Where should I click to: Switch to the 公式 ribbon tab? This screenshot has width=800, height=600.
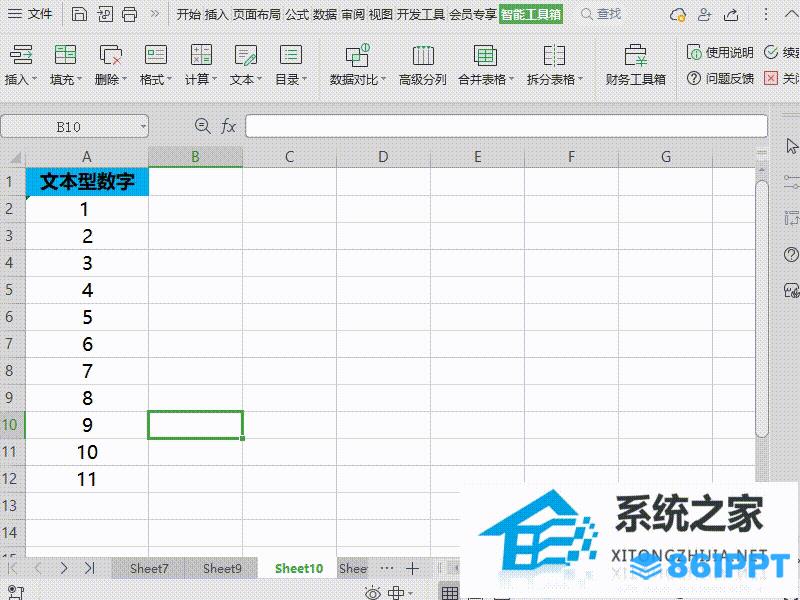(x=296, y=14)
